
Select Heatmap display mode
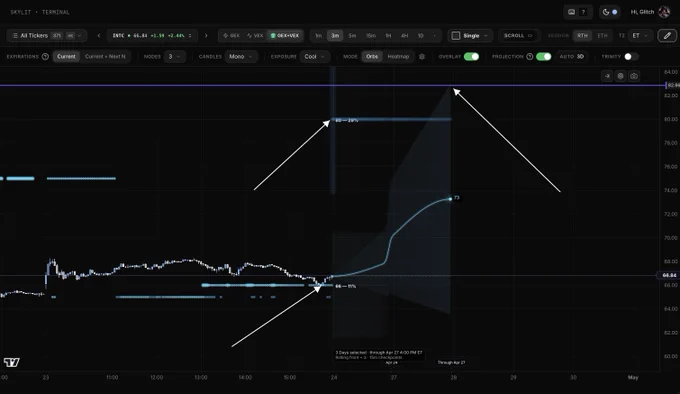[398, 57]
